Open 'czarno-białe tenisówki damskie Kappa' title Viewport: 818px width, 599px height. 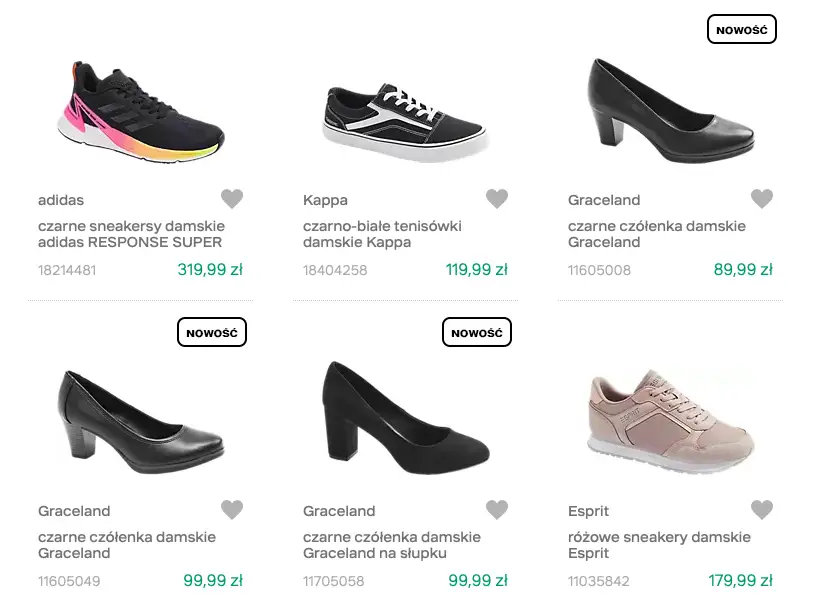[x=382, y=234]
